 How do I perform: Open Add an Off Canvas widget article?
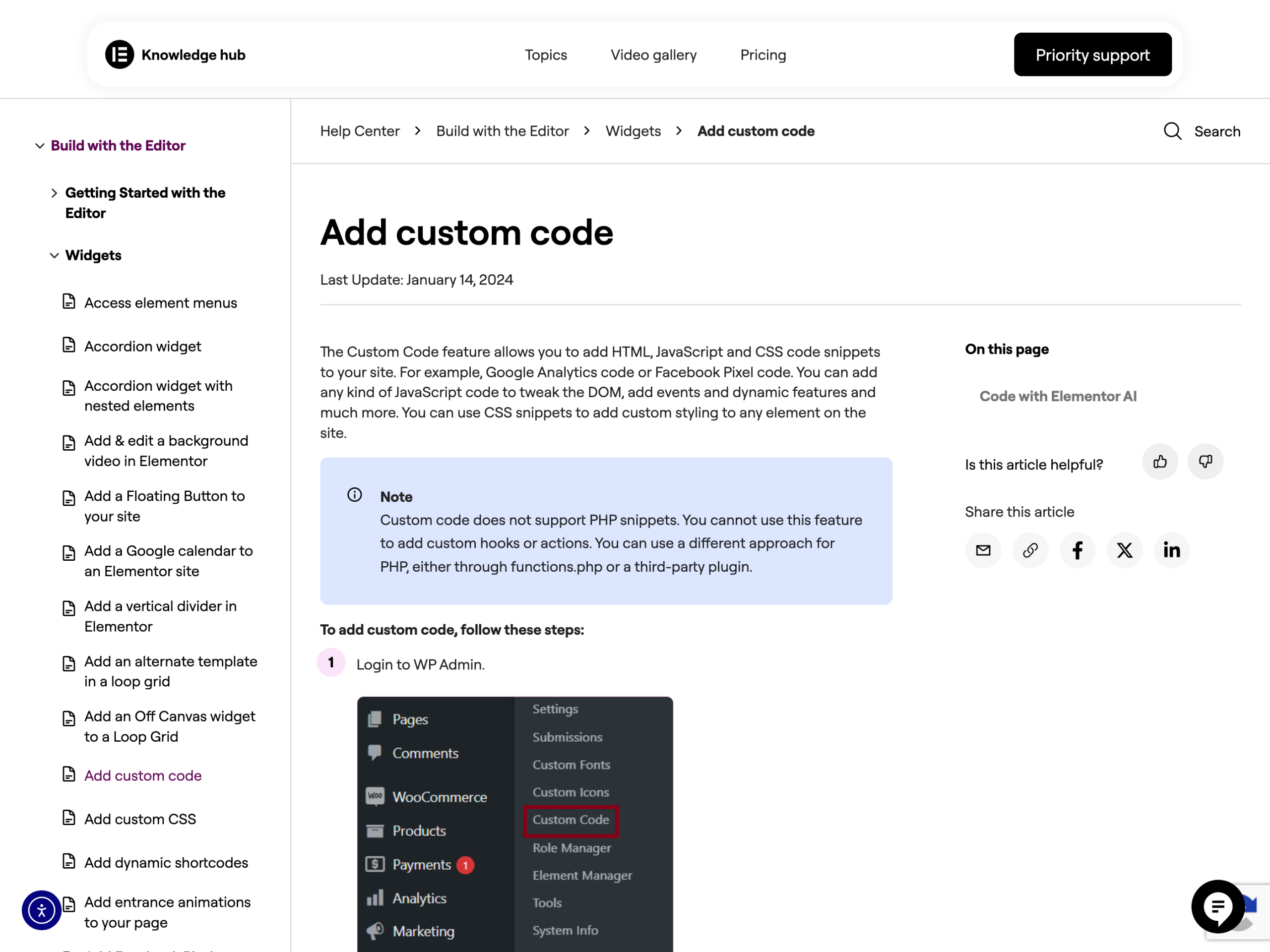[x=170, y=726]
